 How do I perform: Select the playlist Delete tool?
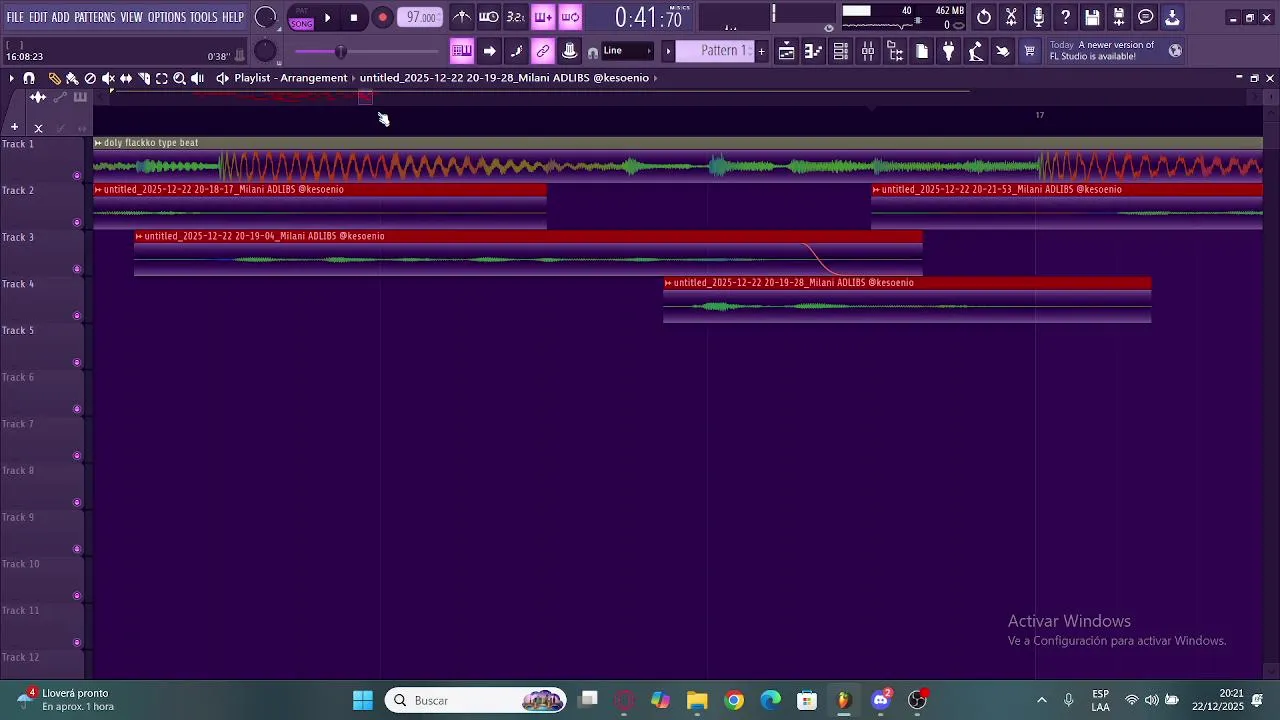90,78
